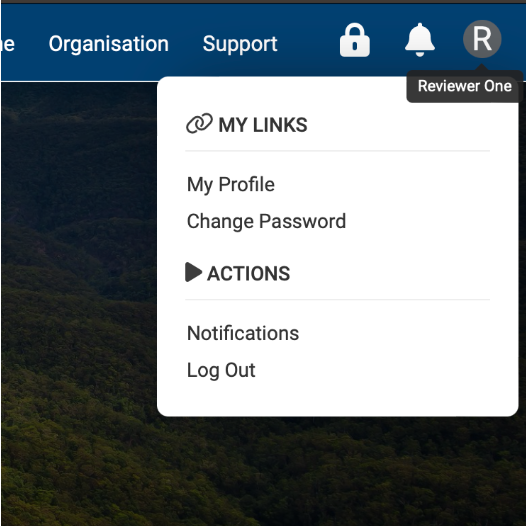Click the divider line under Actions
Image resolution: width=526 pixels, height=526 pixels.
[337, 300]
